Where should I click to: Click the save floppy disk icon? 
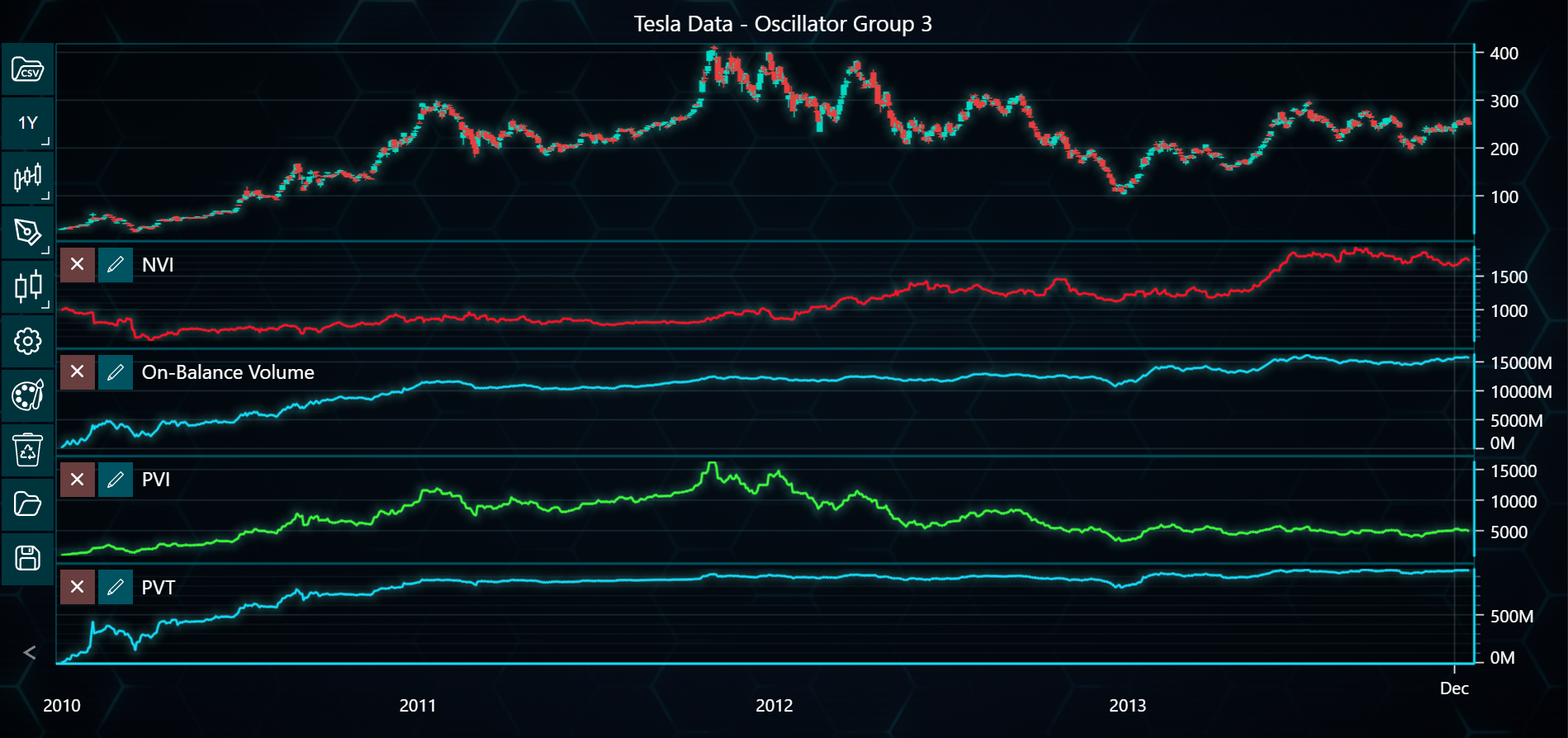point(27,559)
